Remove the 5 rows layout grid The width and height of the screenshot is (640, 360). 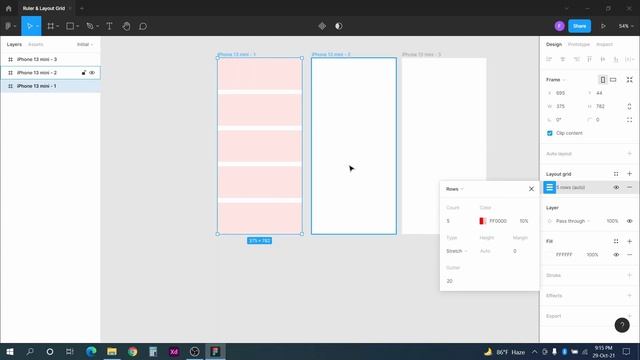click(x=629, y=187)
